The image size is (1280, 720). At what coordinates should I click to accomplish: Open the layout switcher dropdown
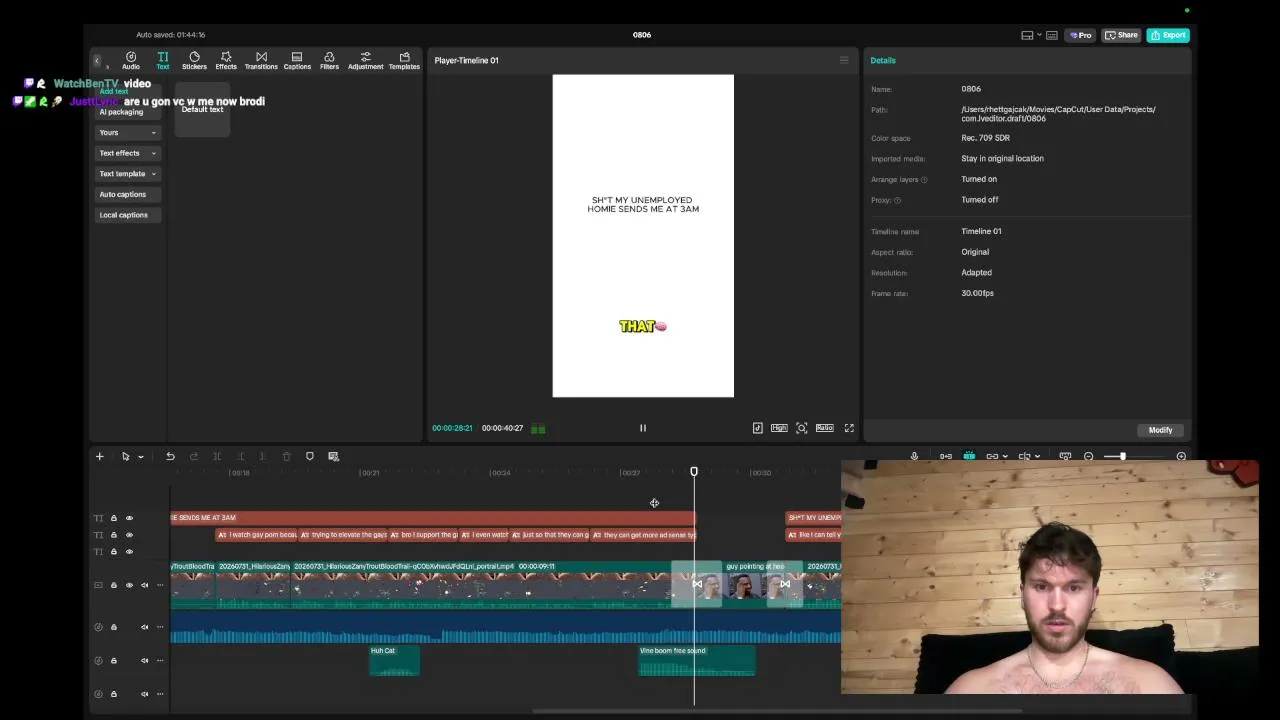click(x=1031, y=35)
